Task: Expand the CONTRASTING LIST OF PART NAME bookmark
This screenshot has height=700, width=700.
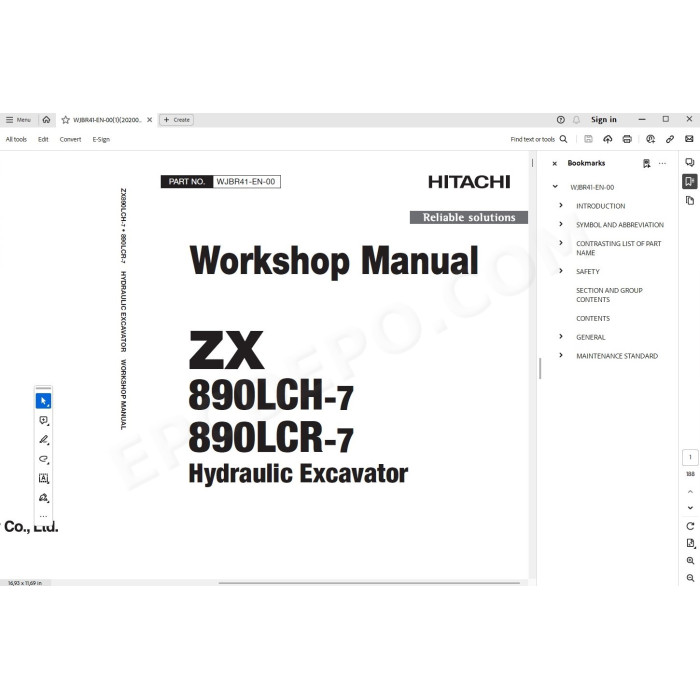Action: coord(561,243)
